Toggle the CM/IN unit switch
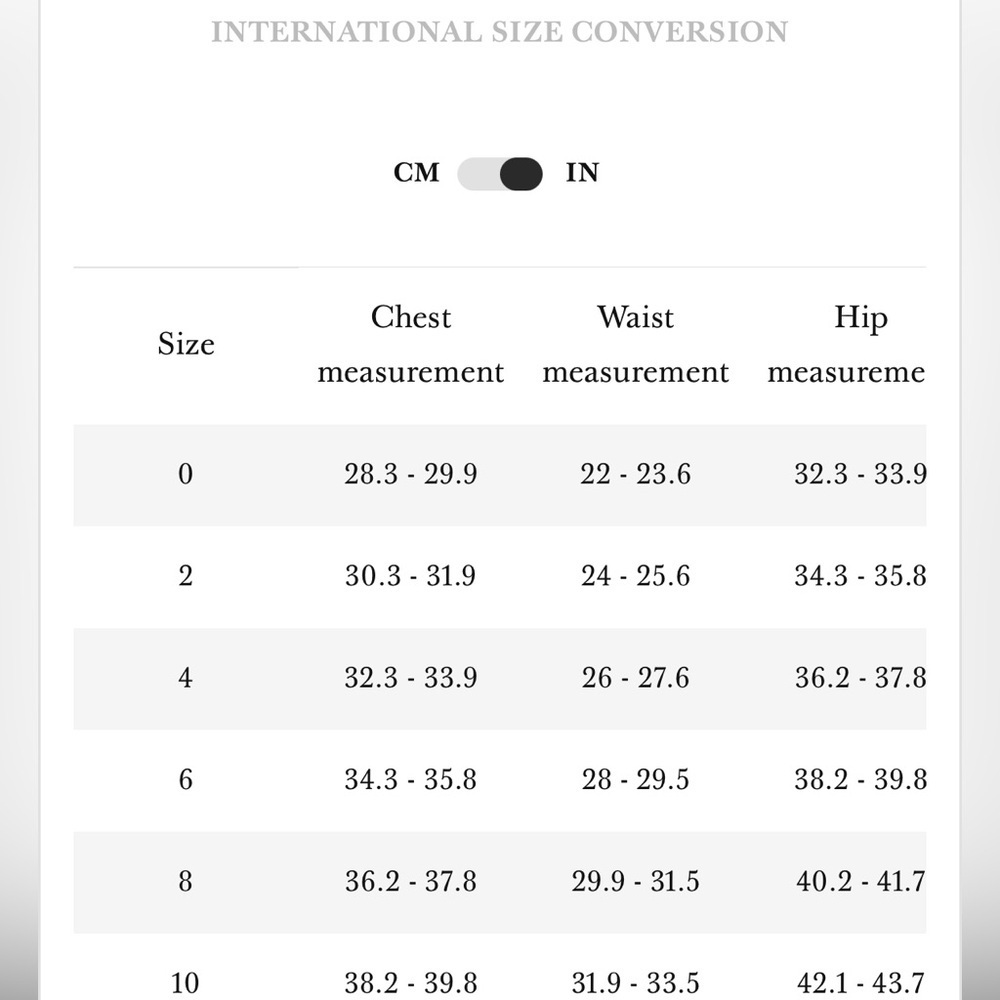1000x1000 pixels. click(499, 173)
